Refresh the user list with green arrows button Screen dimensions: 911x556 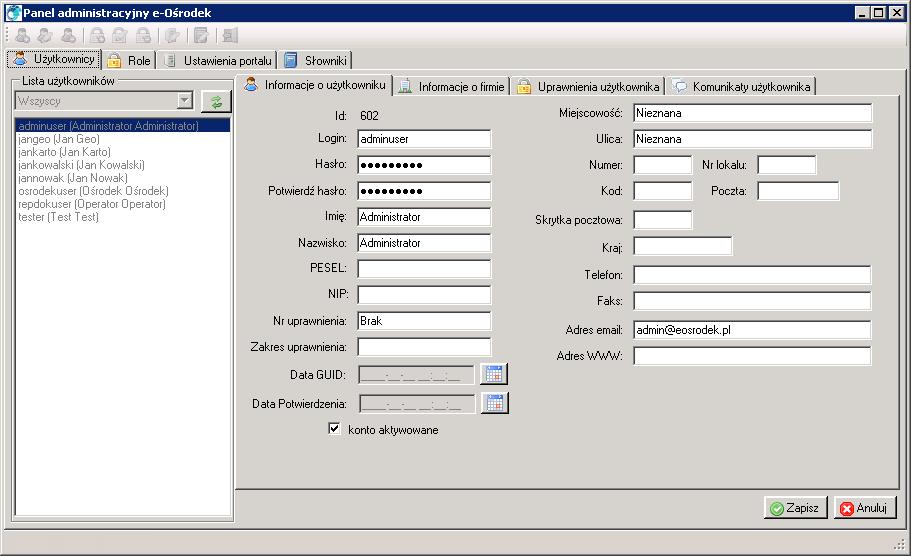click(216, 102)
